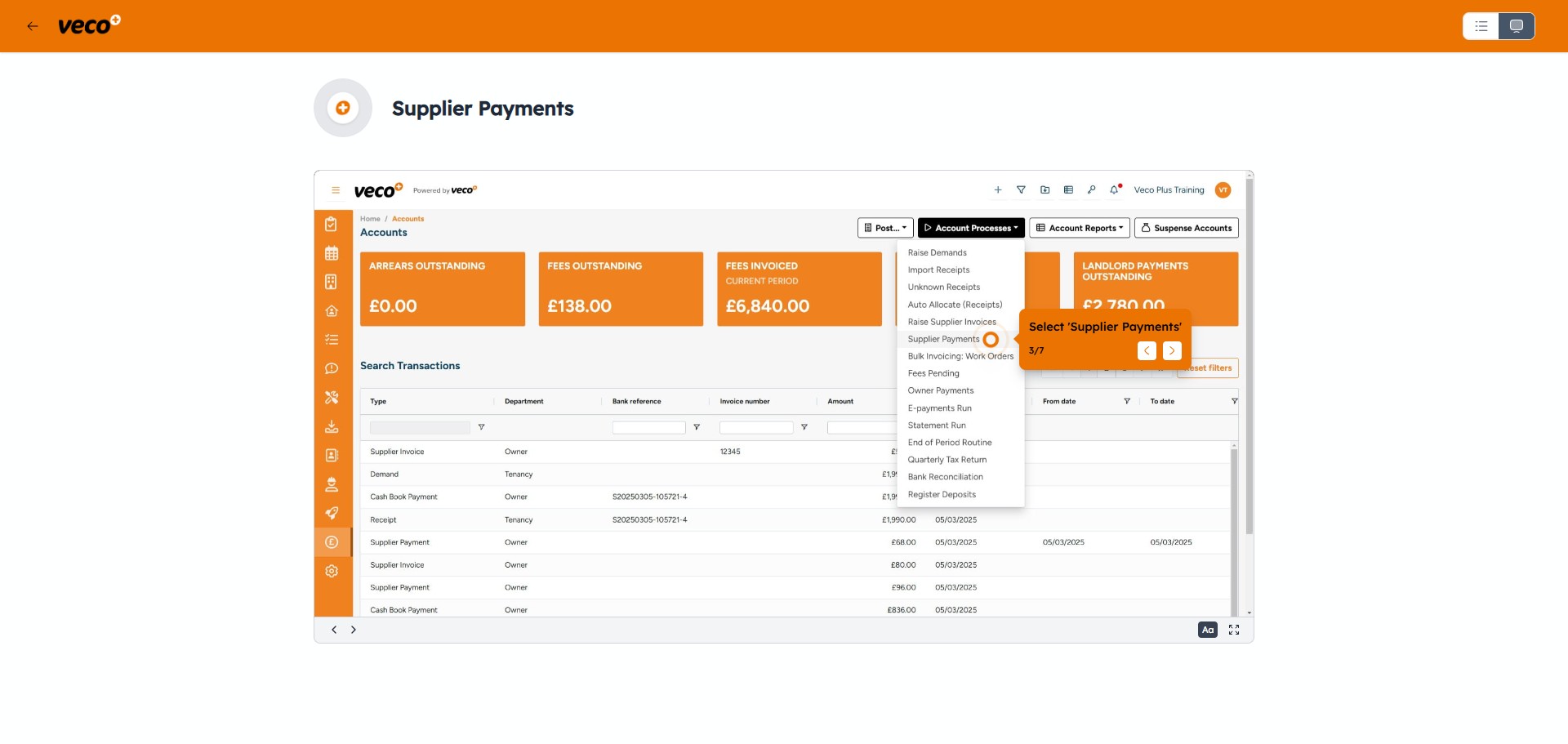Screen dimensions: 1568x744
Task: Click the rocket icon in the sidebar
Action: click(x=332, y=514)
